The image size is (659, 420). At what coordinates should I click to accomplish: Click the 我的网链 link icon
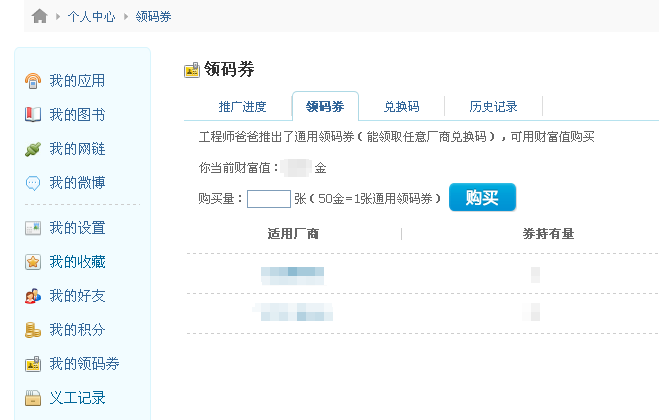click(x=33, y=149)
